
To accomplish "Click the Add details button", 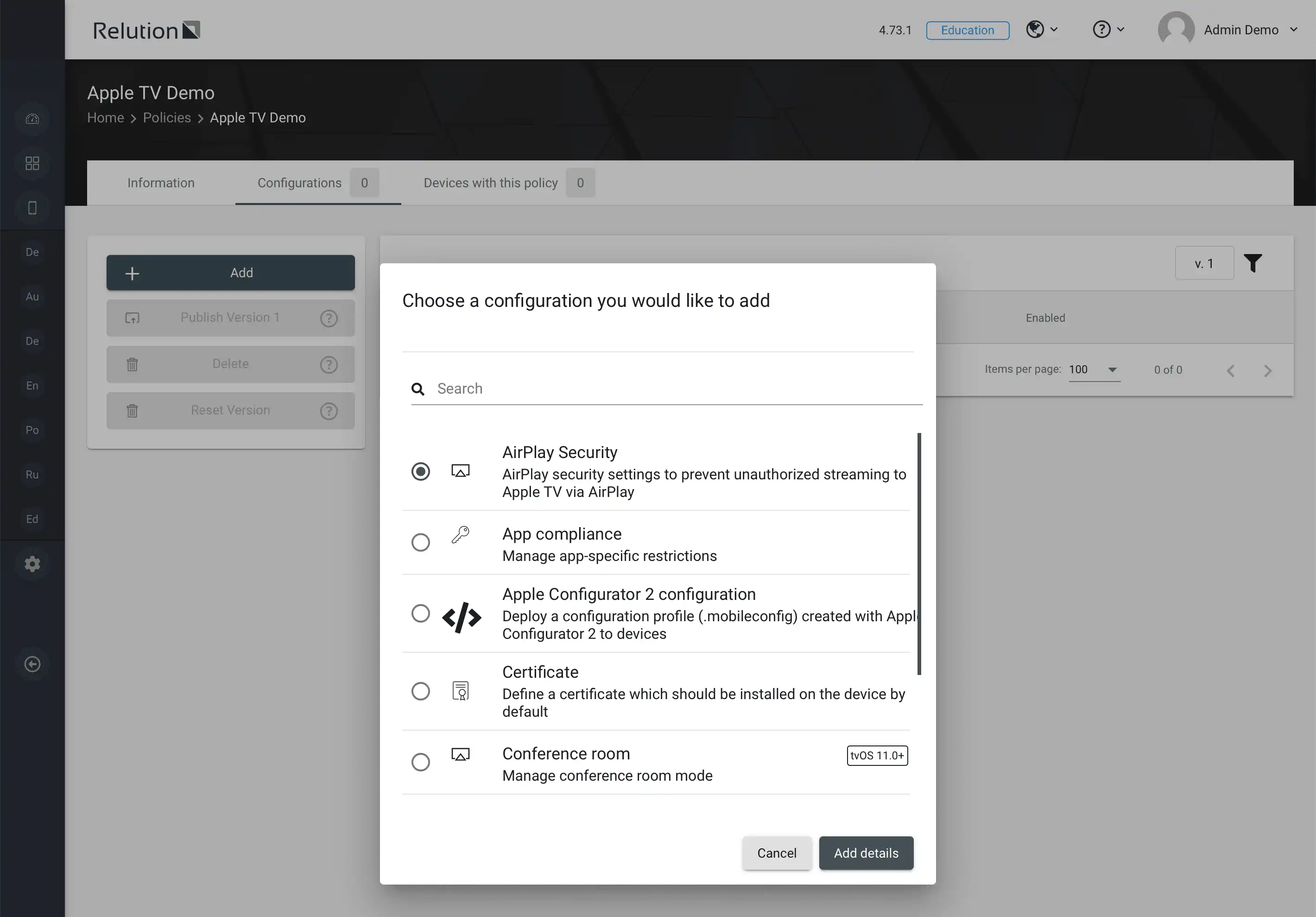I will [866, 853].
